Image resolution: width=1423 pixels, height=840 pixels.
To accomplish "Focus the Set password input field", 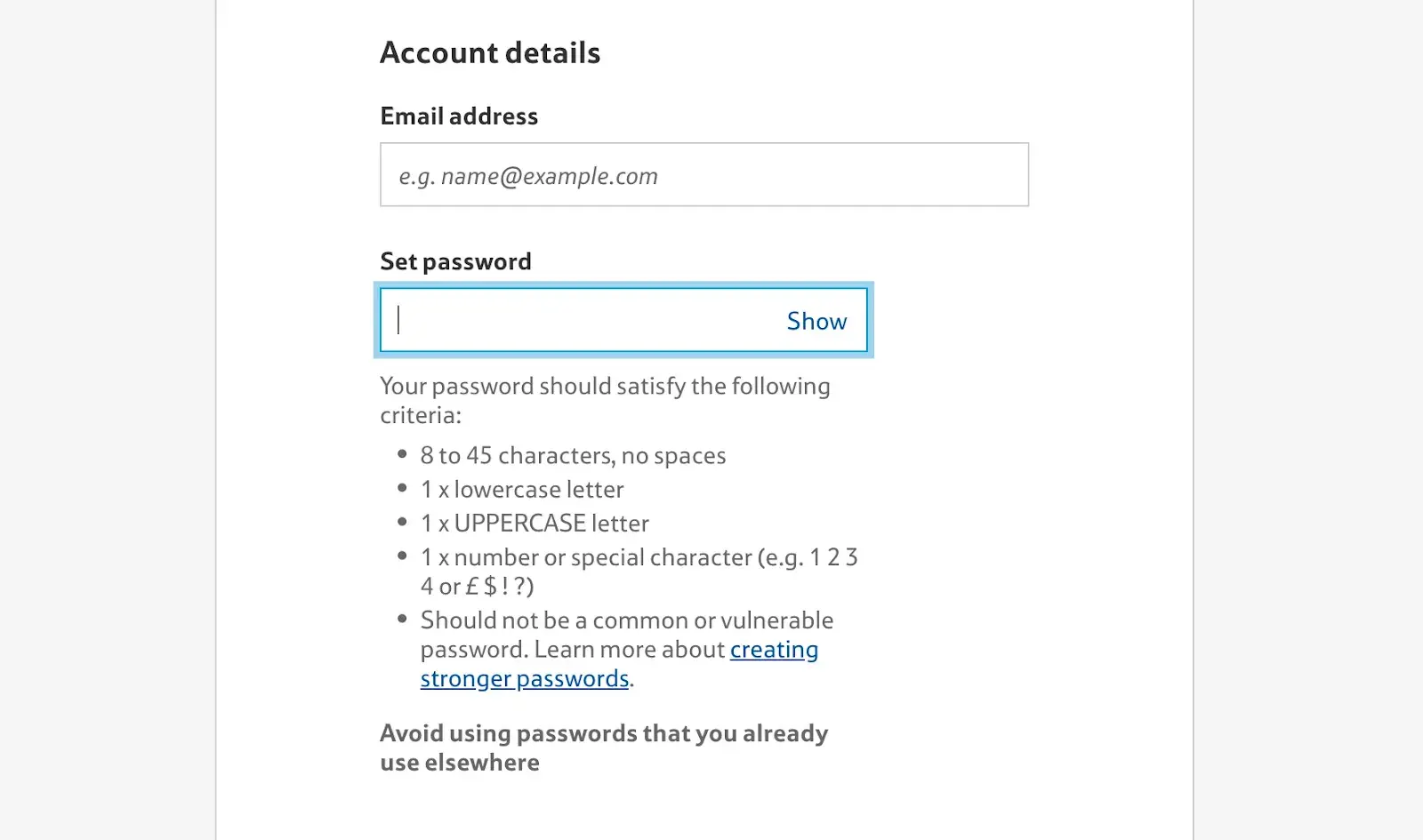I will (x=578, y=321).
